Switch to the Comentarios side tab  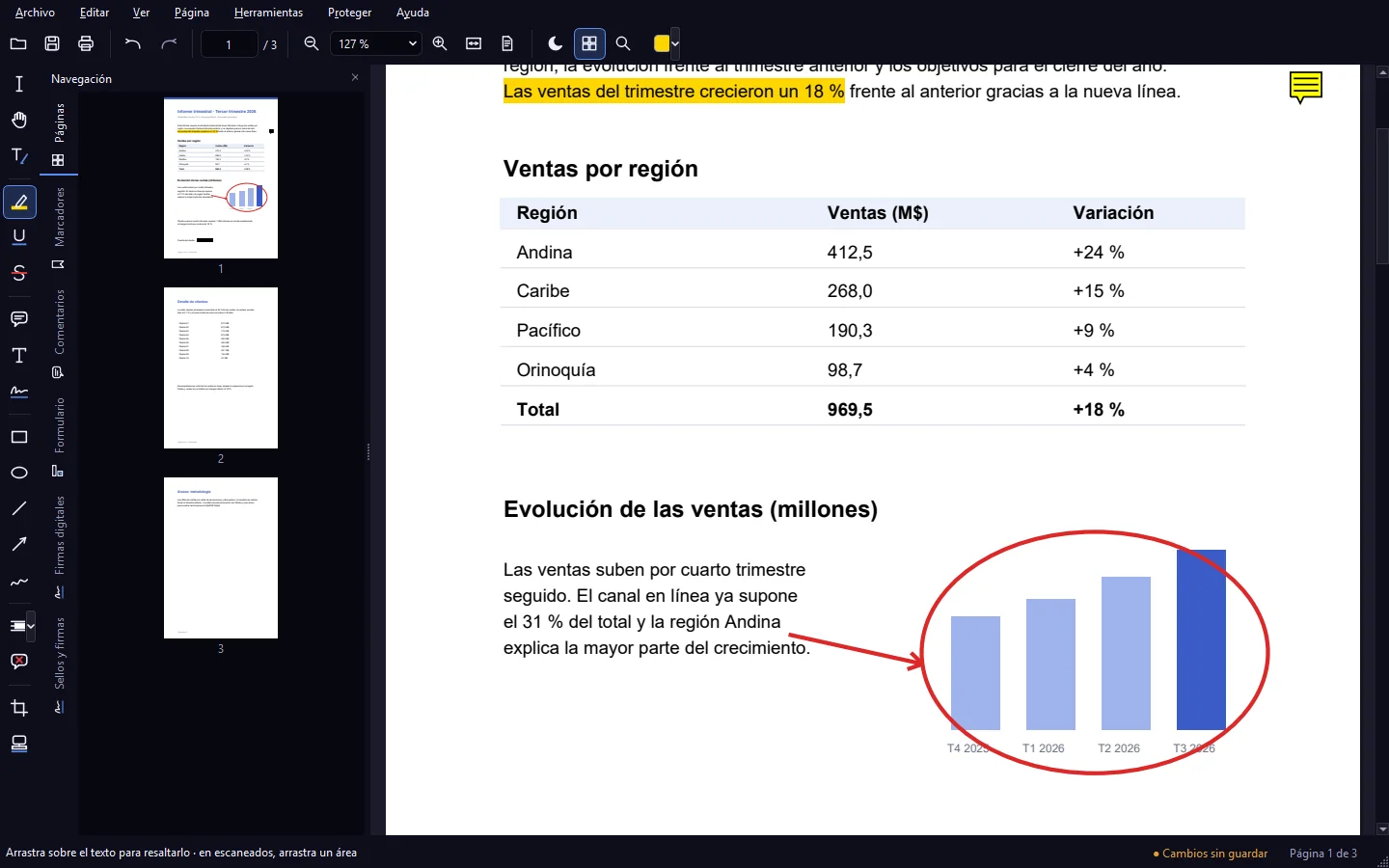[x=59, y=333]
